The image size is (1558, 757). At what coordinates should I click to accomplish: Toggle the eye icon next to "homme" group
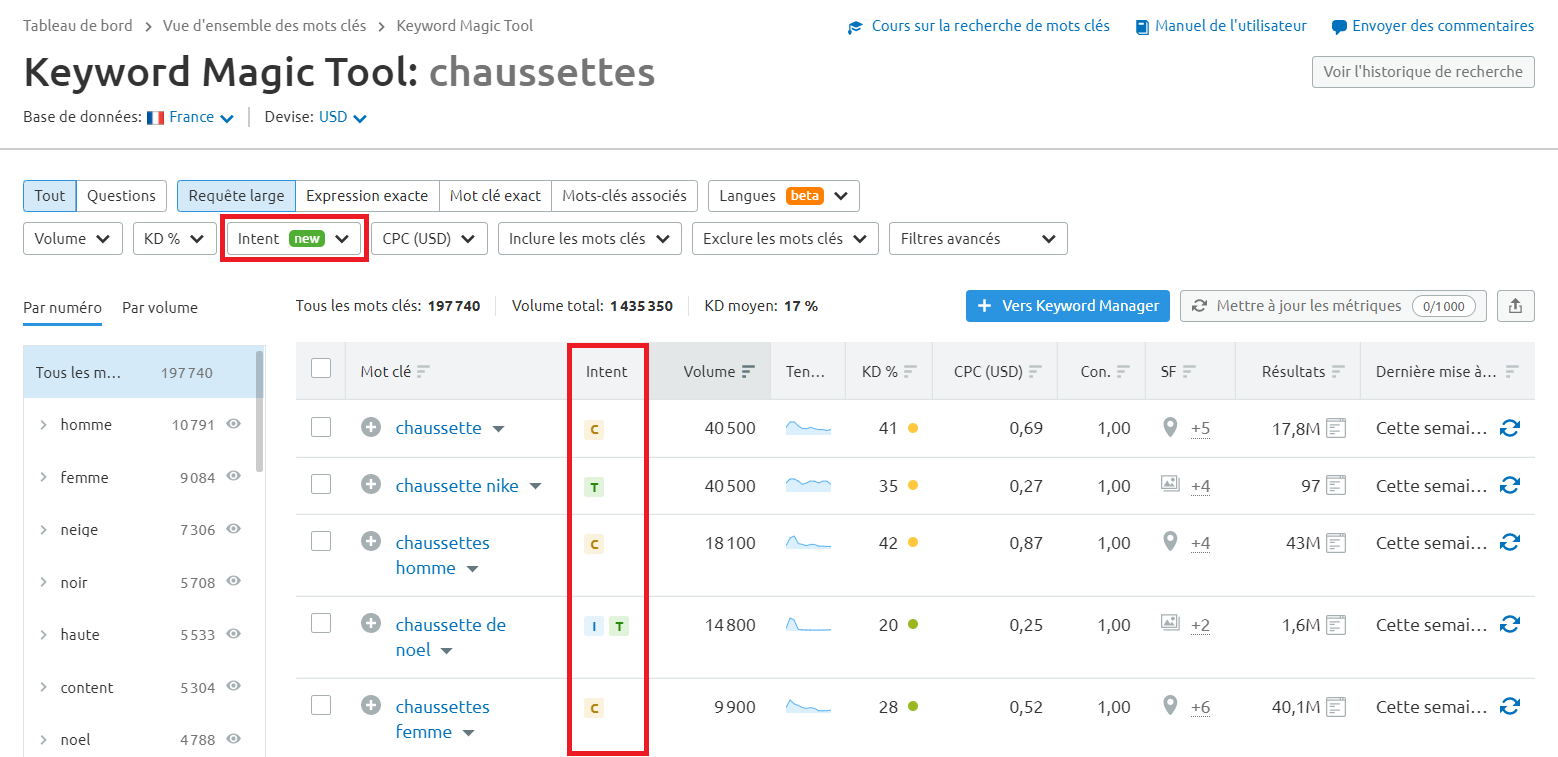tap(233, 424)
